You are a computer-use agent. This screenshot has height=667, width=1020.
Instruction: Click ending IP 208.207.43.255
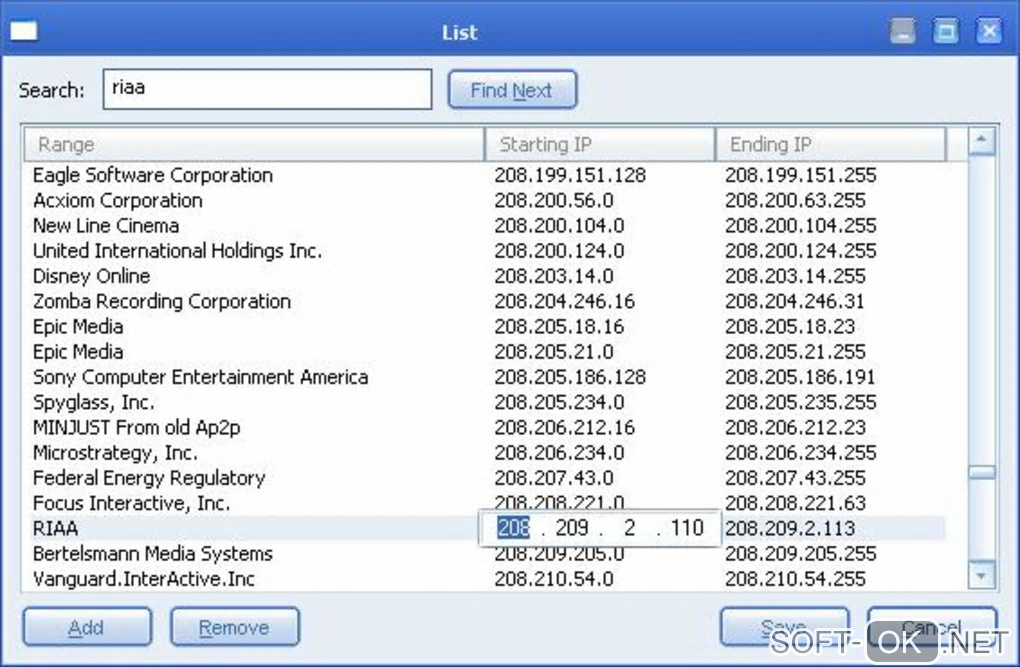[795, 478]
